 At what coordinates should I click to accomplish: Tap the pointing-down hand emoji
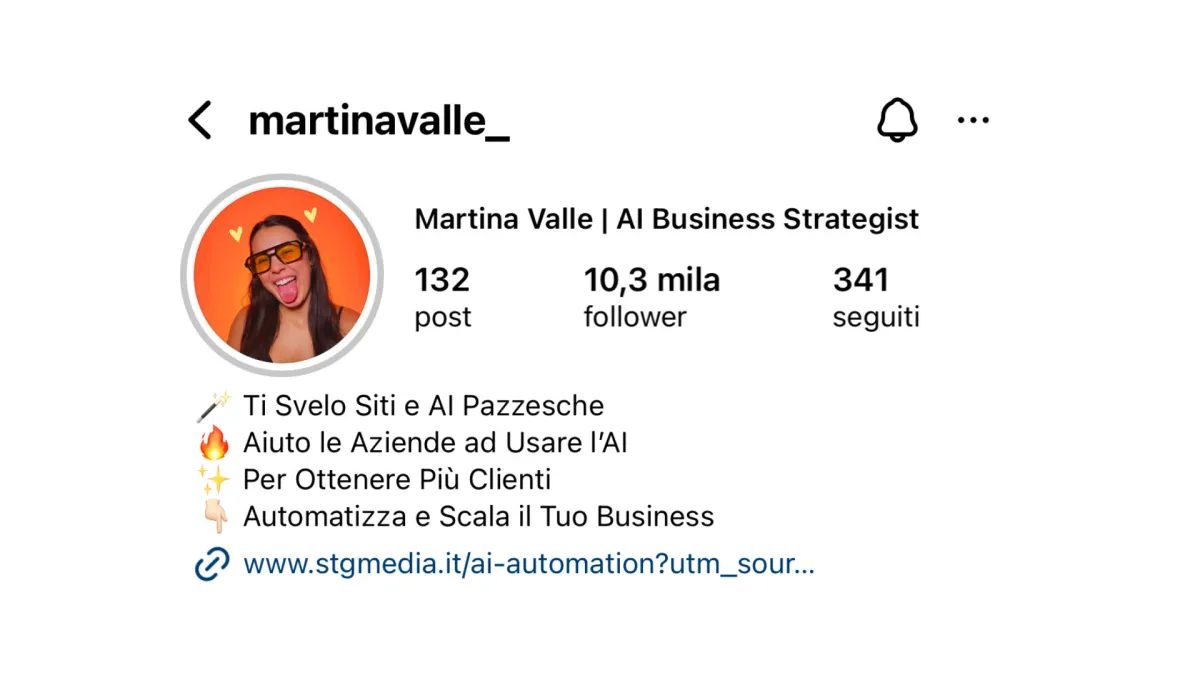click(x=213, y=517)
